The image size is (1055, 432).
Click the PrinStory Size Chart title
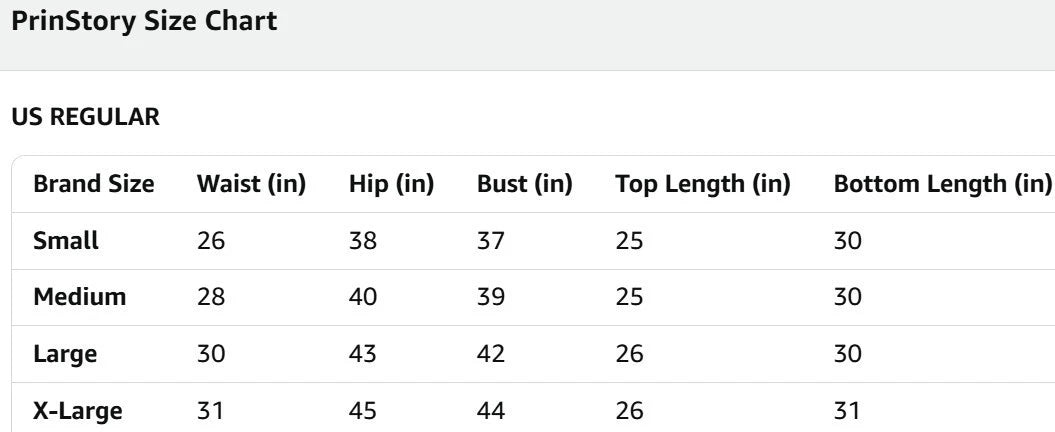tap(145, 22)
